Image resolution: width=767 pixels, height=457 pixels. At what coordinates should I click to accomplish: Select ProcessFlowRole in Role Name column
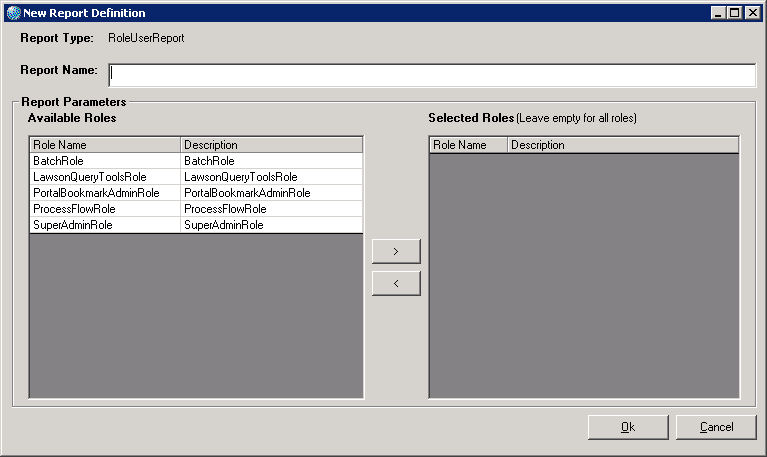point(105,209)
